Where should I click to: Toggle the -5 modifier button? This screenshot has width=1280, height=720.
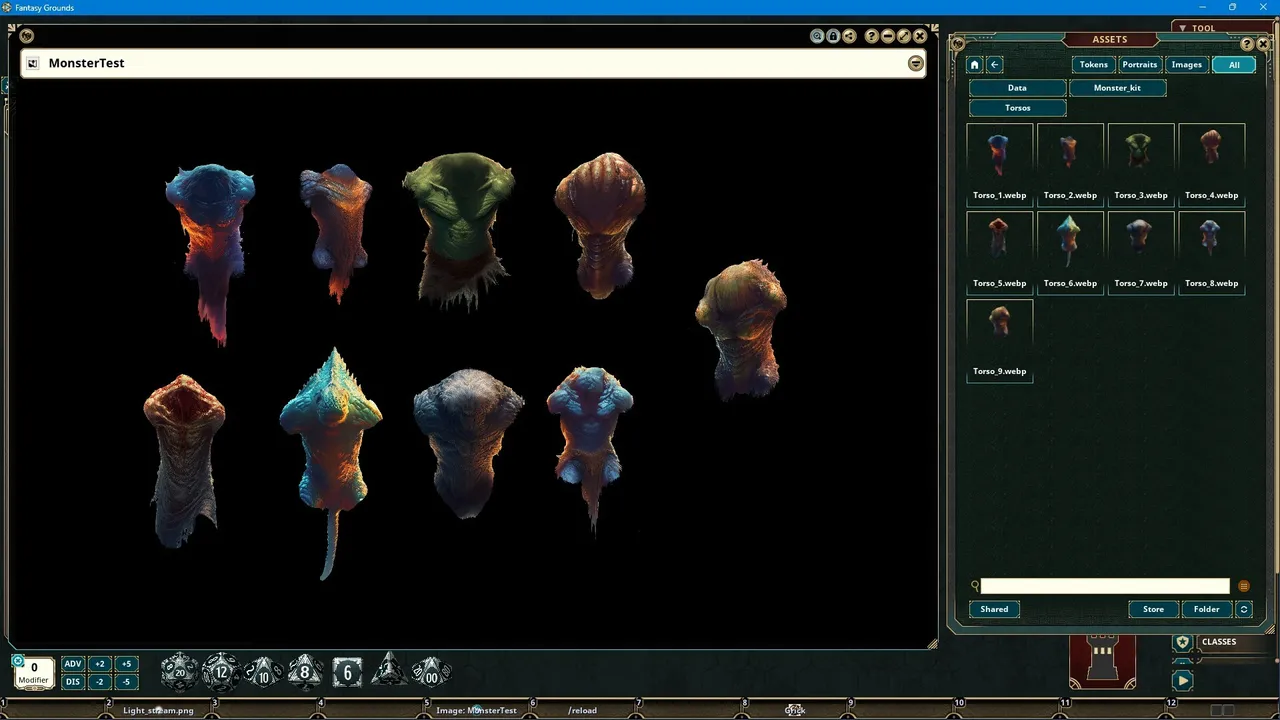coord(125,682)
